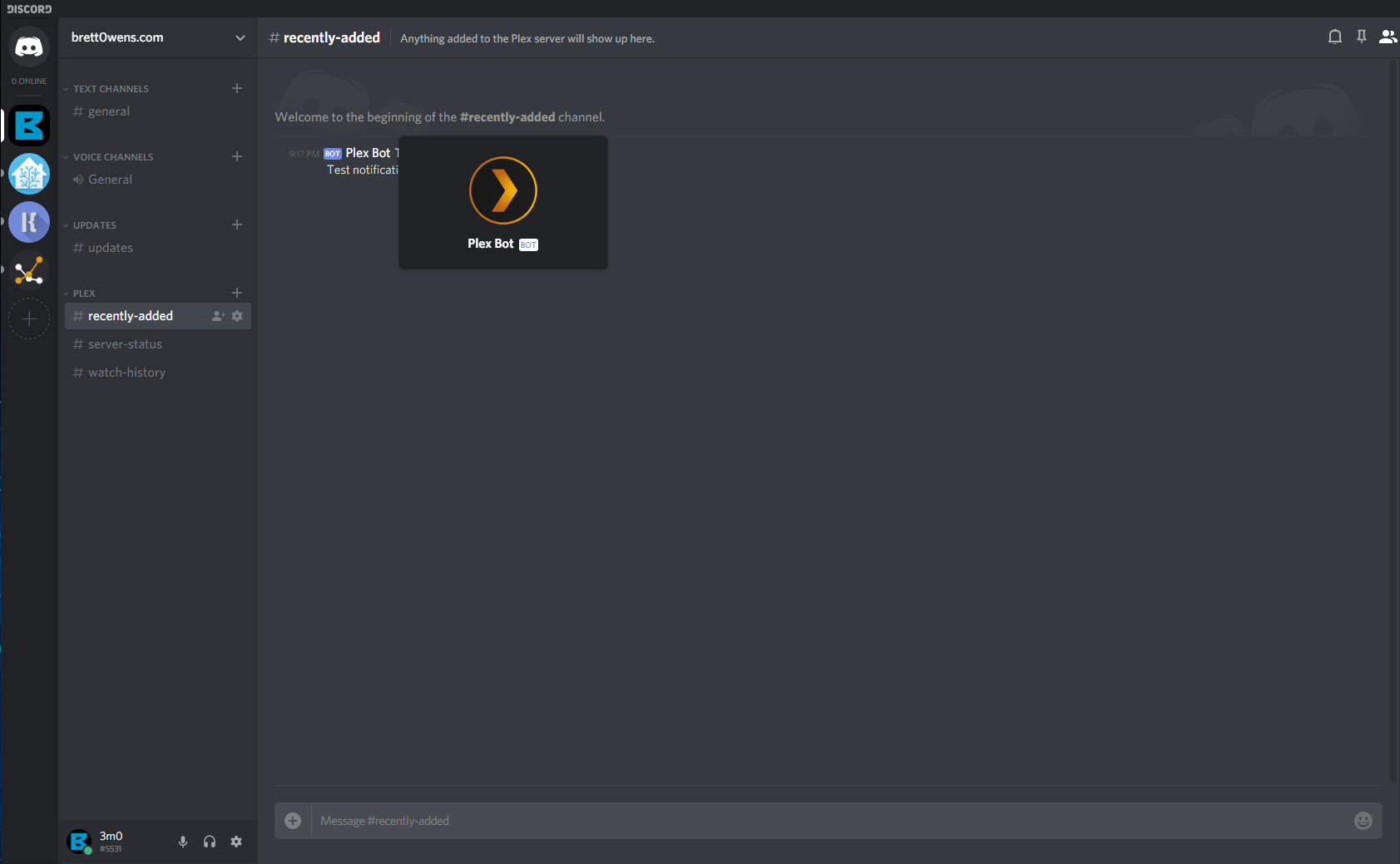Create invite for recently-added channel
1400x864 pixels.
tap(219, 316)
